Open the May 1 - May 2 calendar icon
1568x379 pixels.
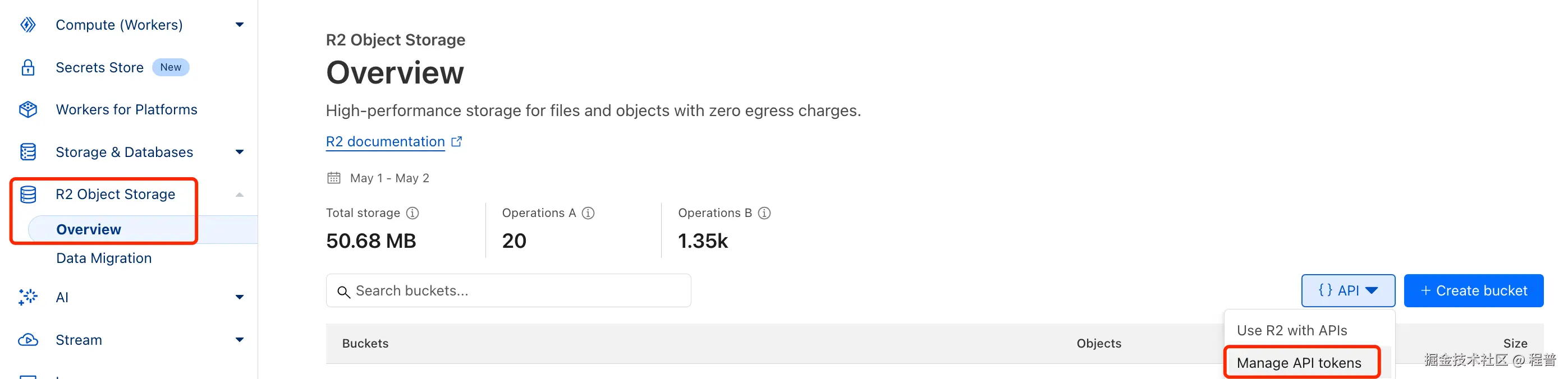[x=333, y=178]
